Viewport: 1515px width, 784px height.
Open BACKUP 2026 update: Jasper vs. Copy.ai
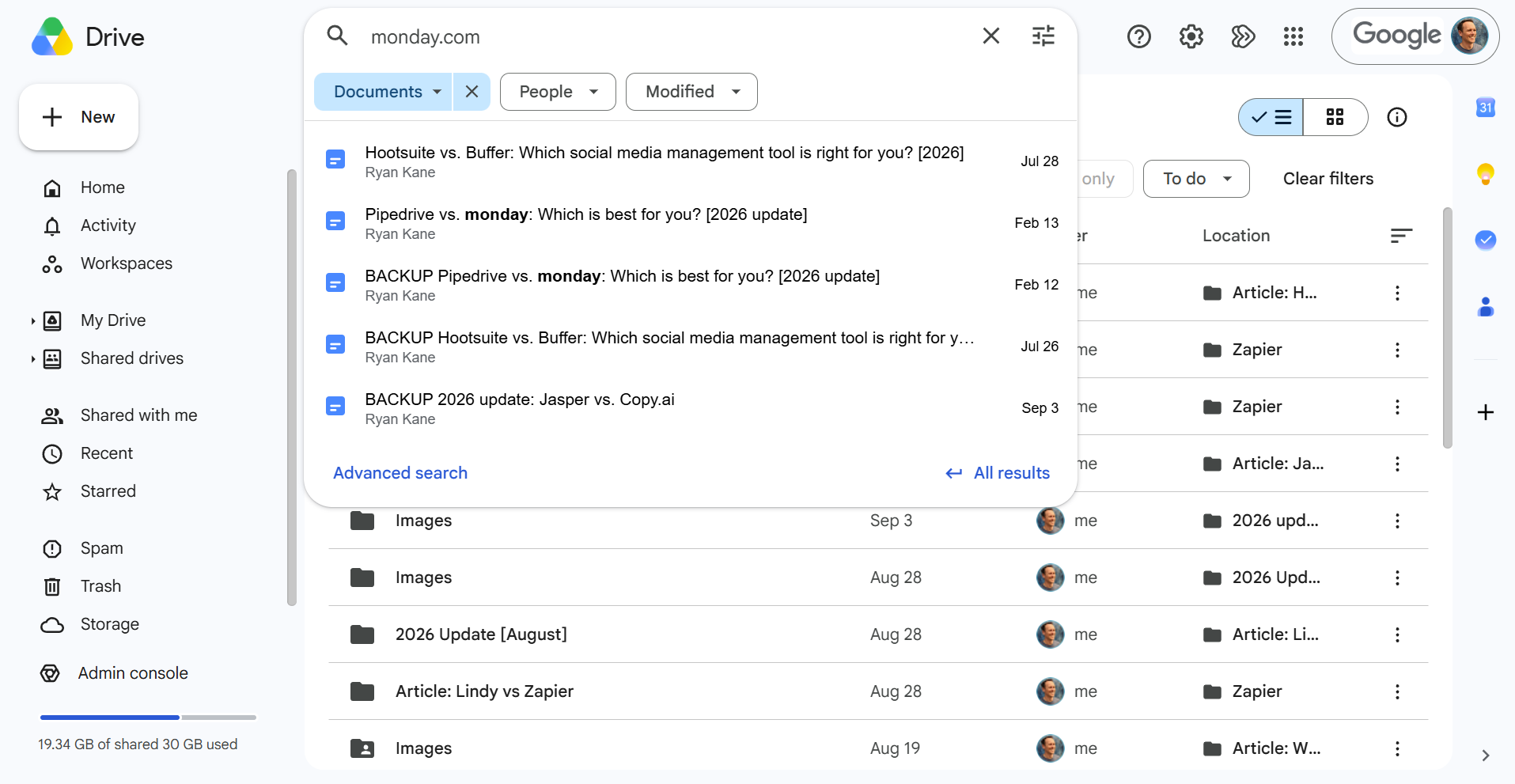[x=691, y=408]
